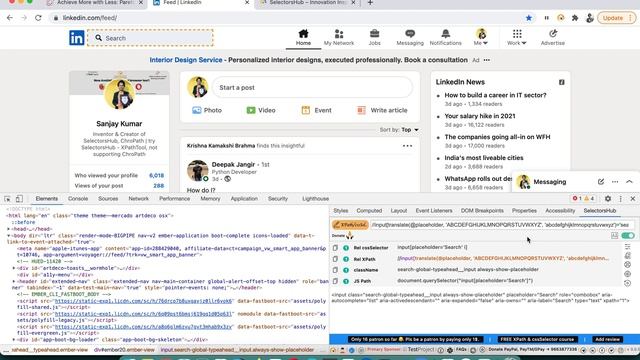
Task: Click the Start a post field
Action: pos(312,87)
